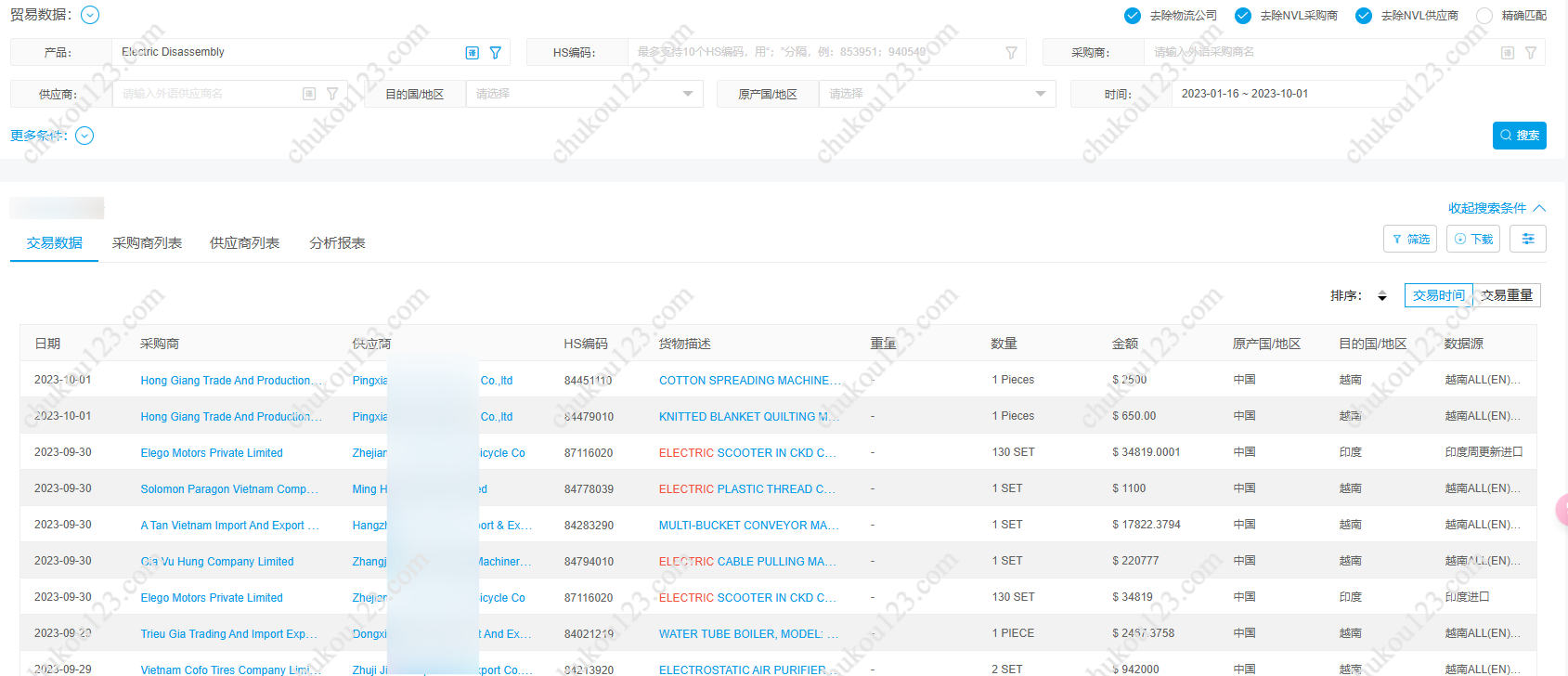
Task: Sort by 交易重量
Action: pyautogui.click(x=1507, y=295)
